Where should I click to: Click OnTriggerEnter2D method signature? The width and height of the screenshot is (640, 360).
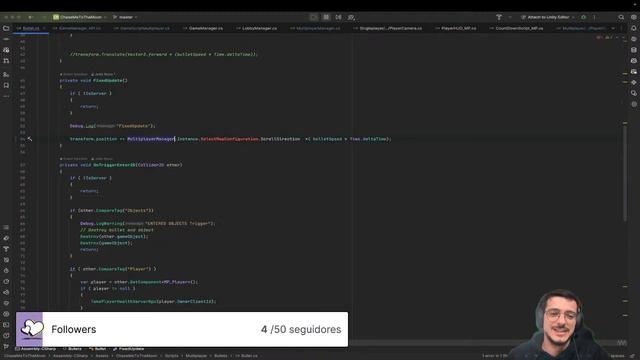[121, 165]
